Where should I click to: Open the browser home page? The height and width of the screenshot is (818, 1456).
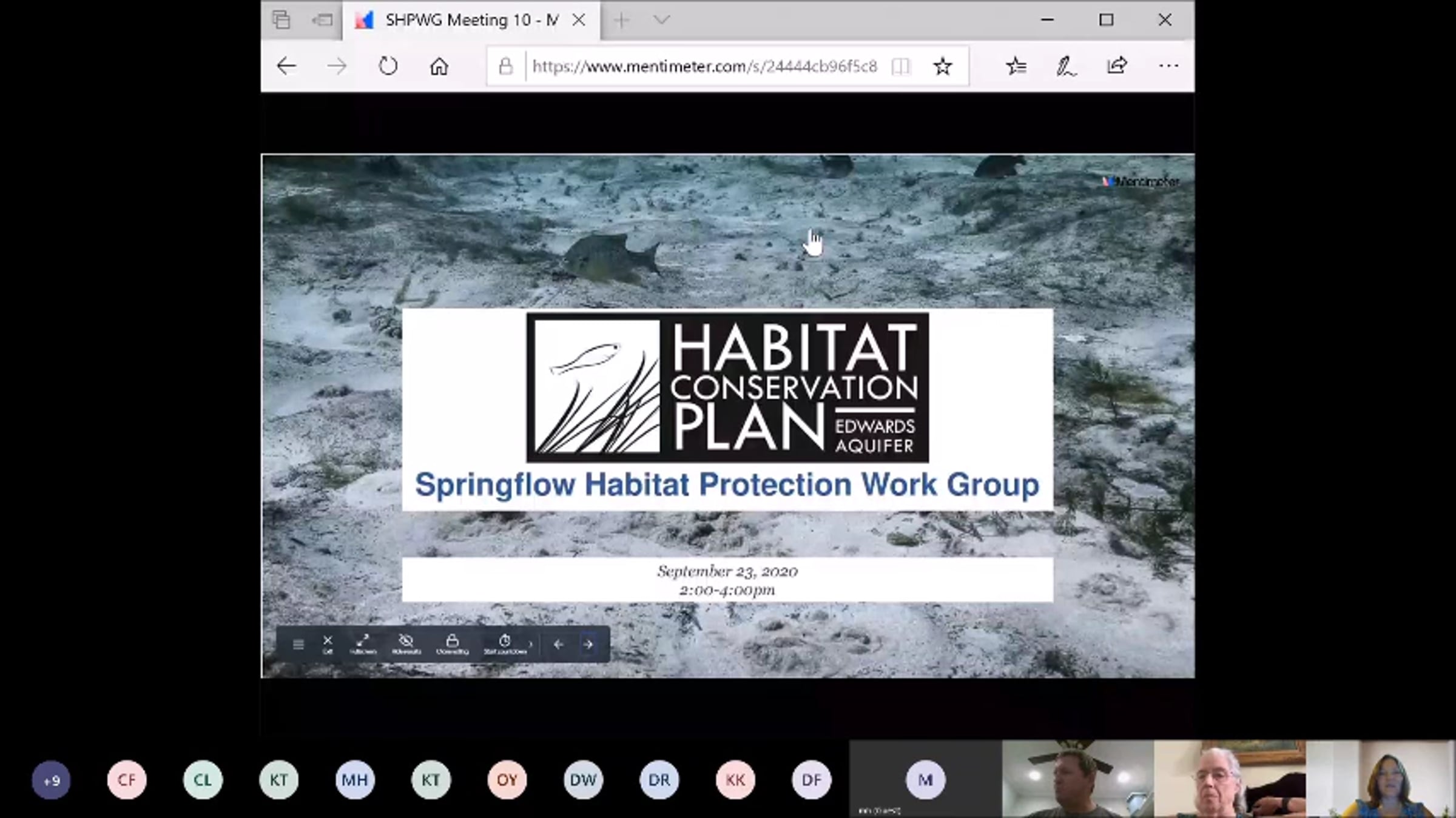click(x=439, y=66)
